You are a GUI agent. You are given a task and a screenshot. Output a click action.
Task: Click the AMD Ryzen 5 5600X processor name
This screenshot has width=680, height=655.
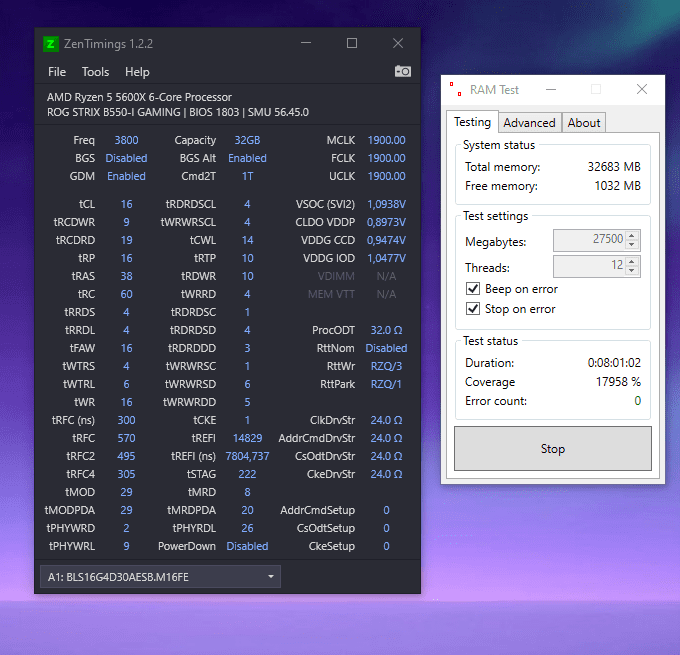[139, 97]
